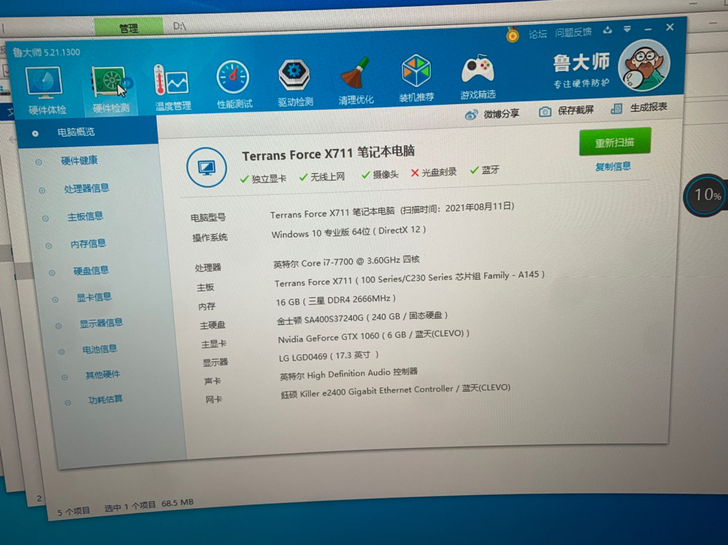728x545 pixels.
Task: Click the round laptop monitor icon
Action: coord(207,167)
